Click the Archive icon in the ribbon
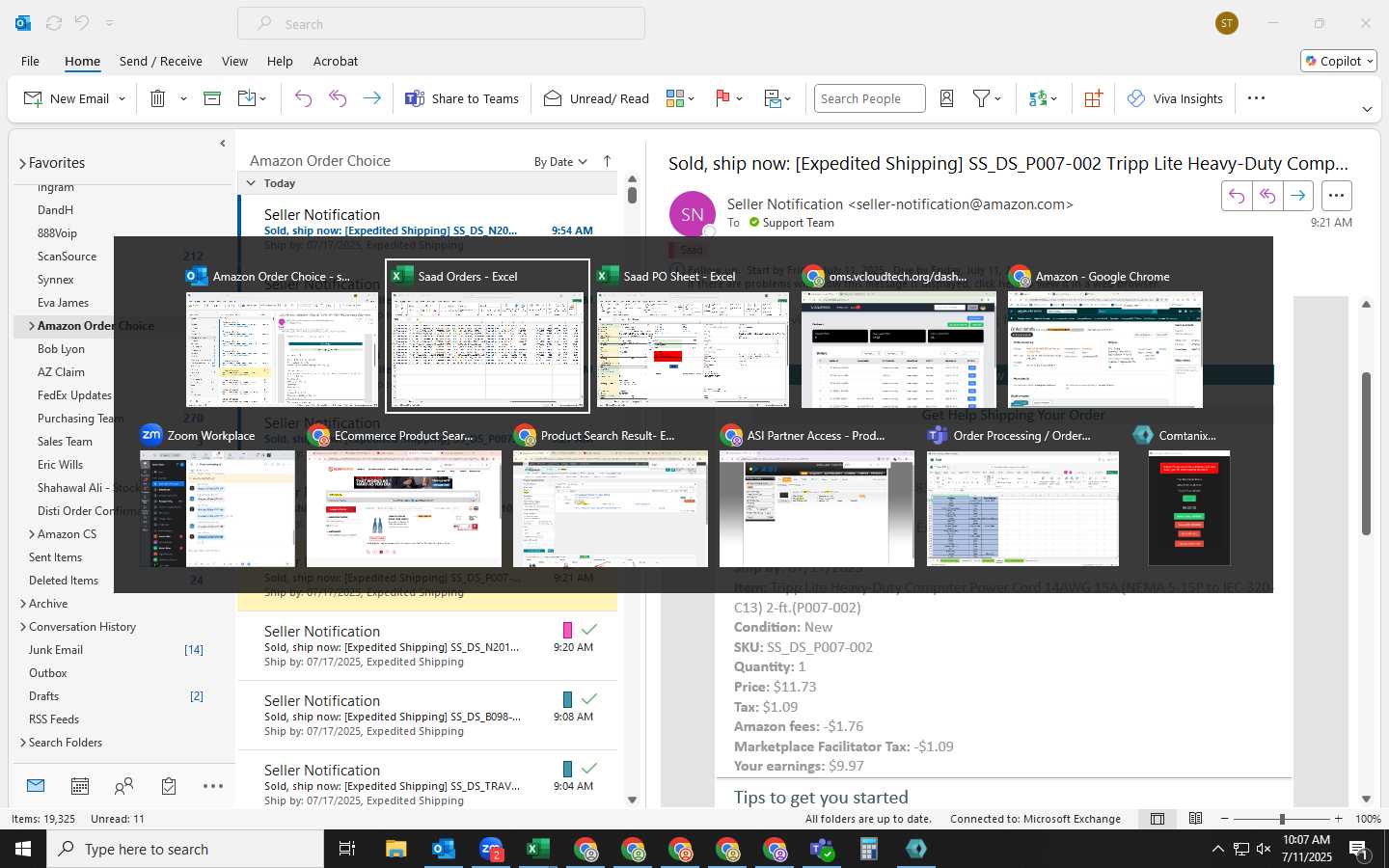This screenshot has height=868, width=1389. (212, 98)
